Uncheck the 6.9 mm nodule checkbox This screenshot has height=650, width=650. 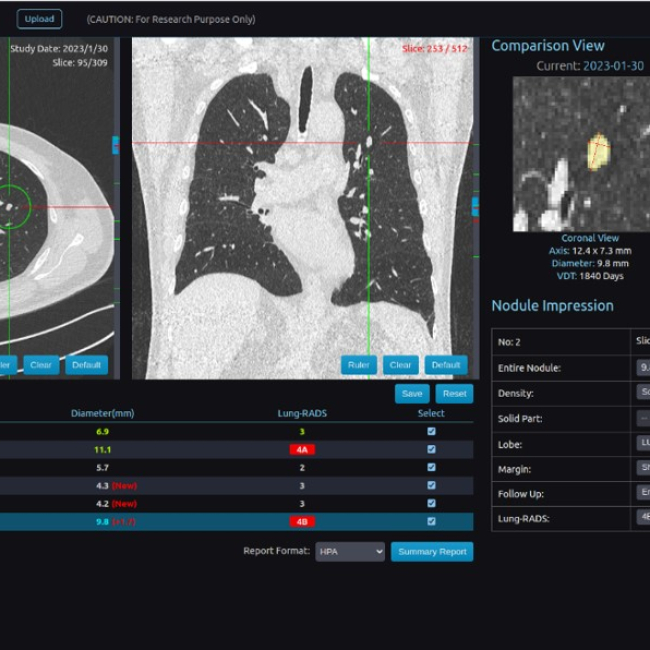pyautogui.click(x=431, y=431)
